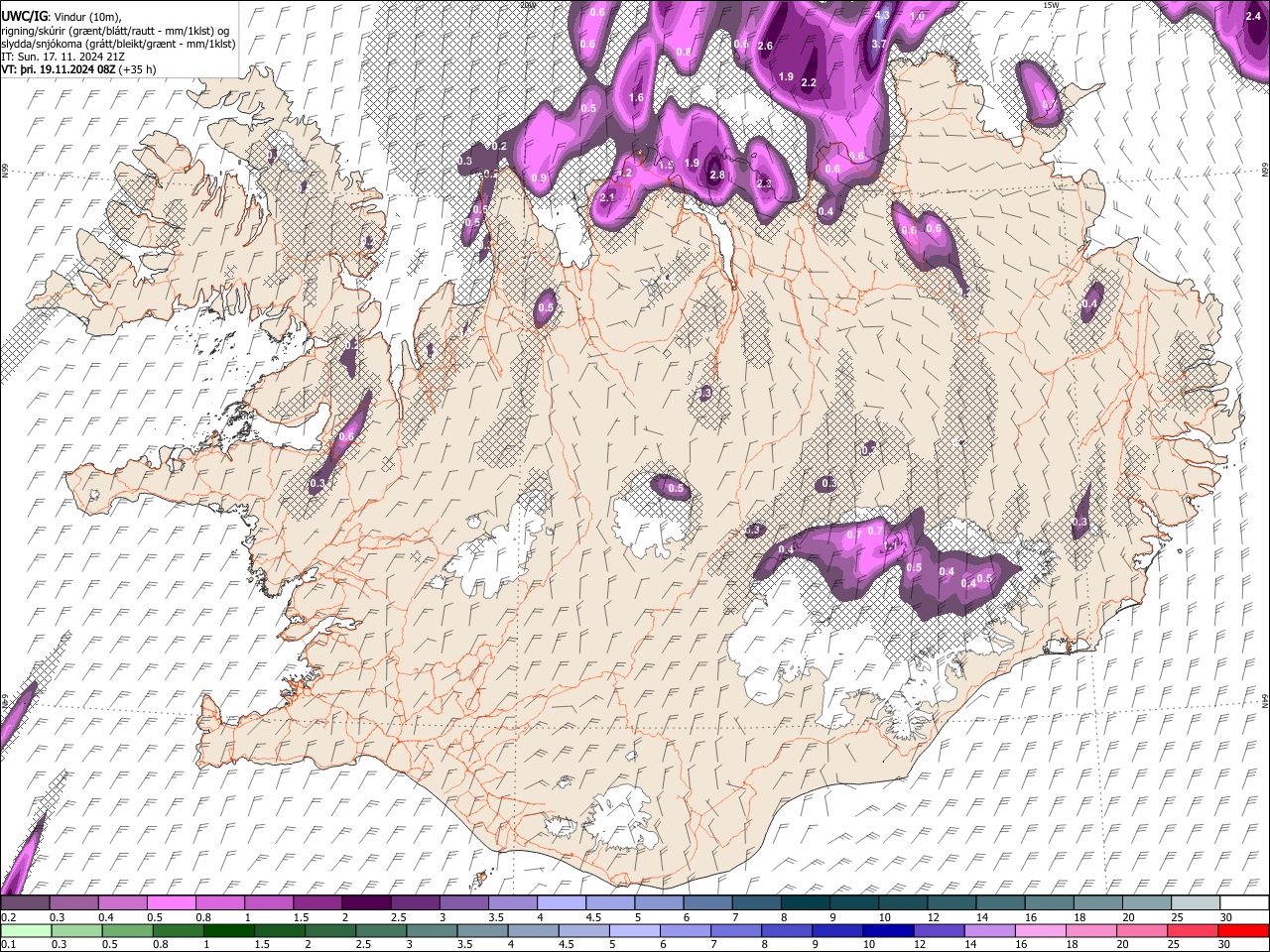Click the 'IT: Sun. 17. 11. 2024 21Z' line

pyautogui.click(x=64, y=58)
